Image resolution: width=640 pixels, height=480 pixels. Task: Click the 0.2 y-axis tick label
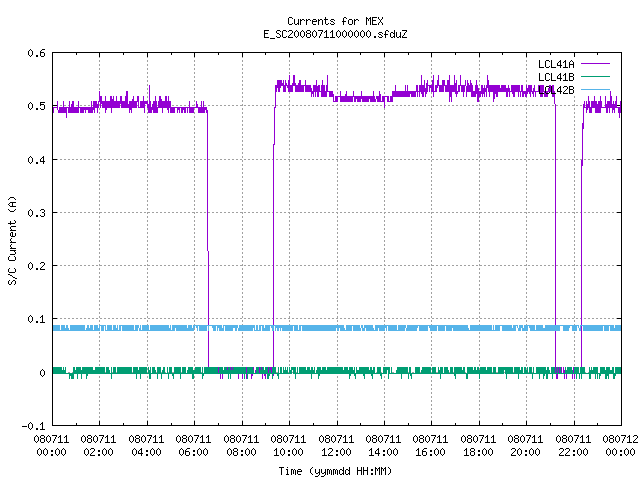coord(36,266)
